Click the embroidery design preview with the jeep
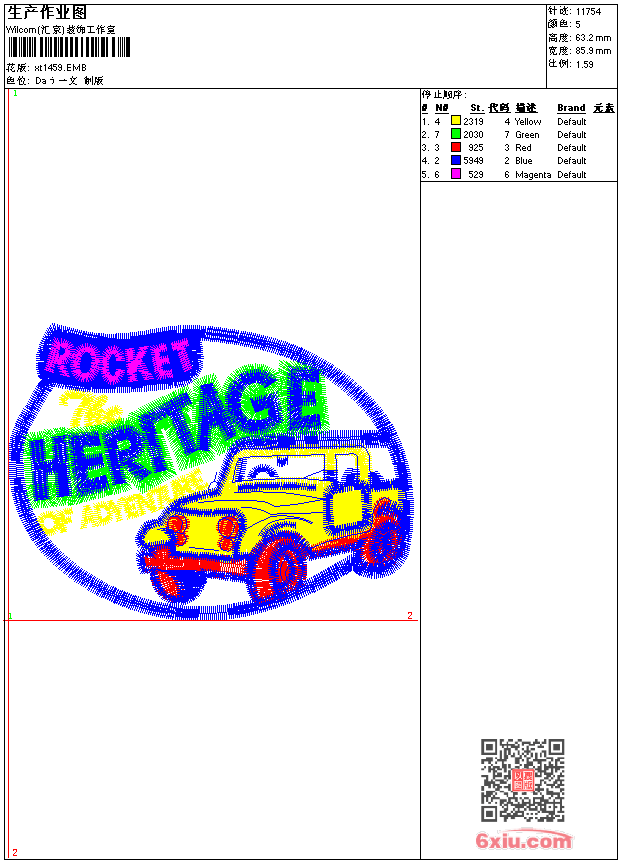The width and height of the screenshot is (620, 860). [211, 471]
